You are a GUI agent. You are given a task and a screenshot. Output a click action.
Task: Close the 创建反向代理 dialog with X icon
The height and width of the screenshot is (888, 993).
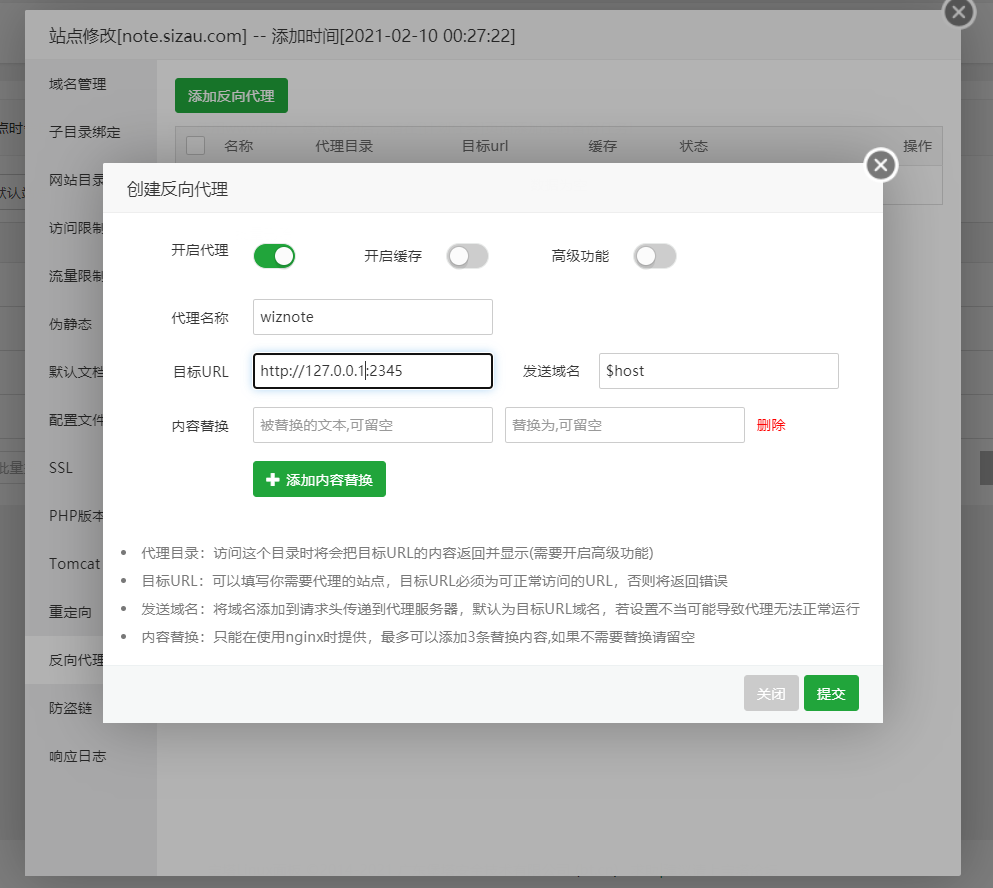(x=880, y=165)
